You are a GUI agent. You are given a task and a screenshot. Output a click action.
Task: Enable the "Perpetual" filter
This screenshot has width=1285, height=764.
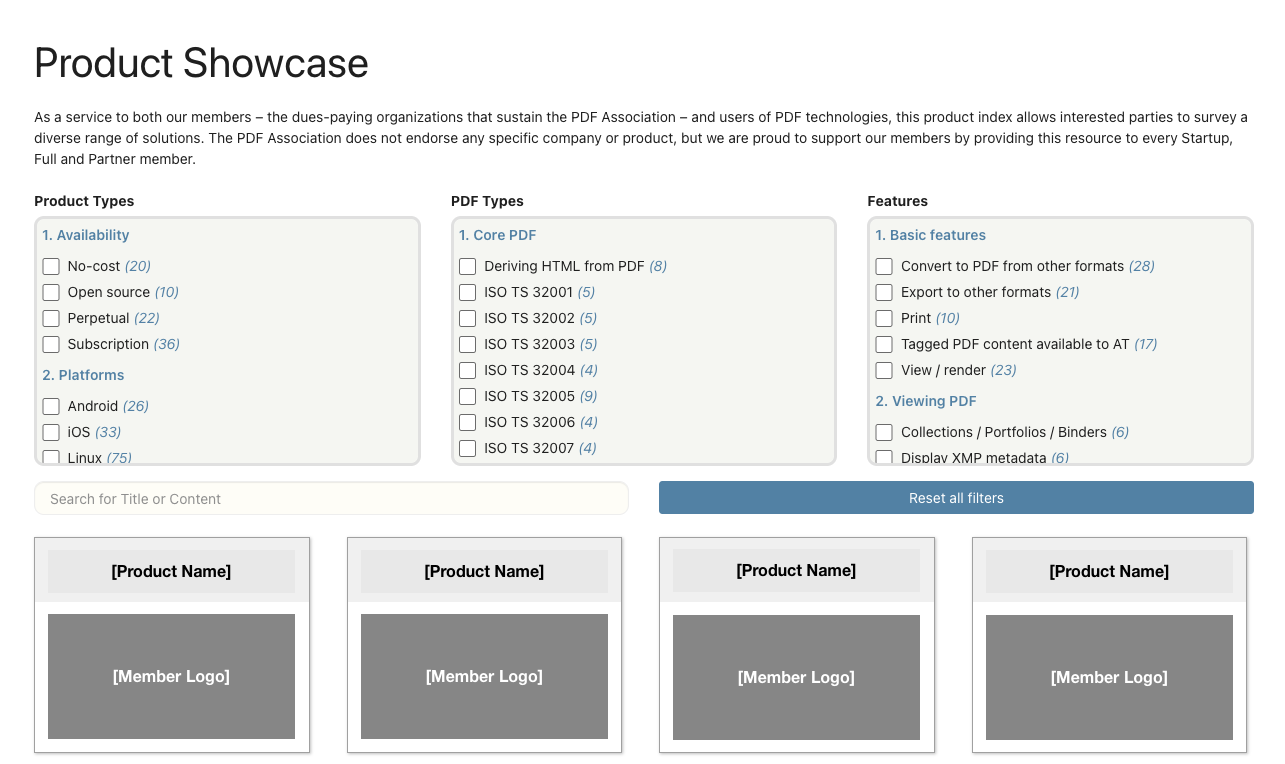tap(51, 318)
